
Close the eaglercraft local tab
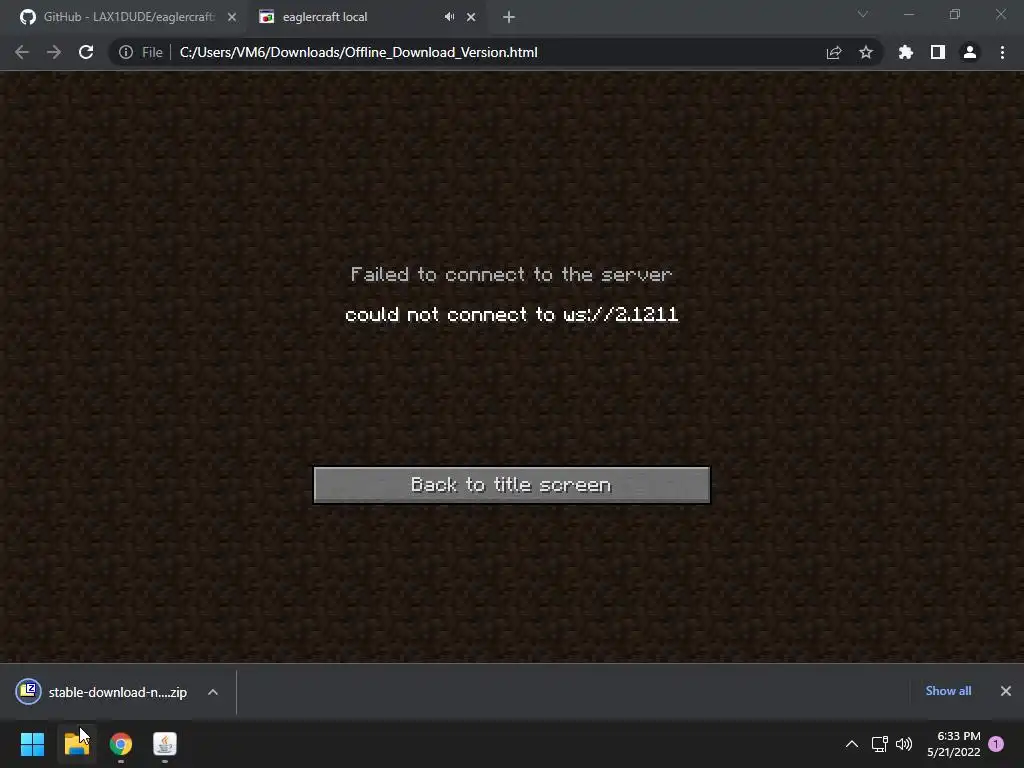[x=471, y=17]
